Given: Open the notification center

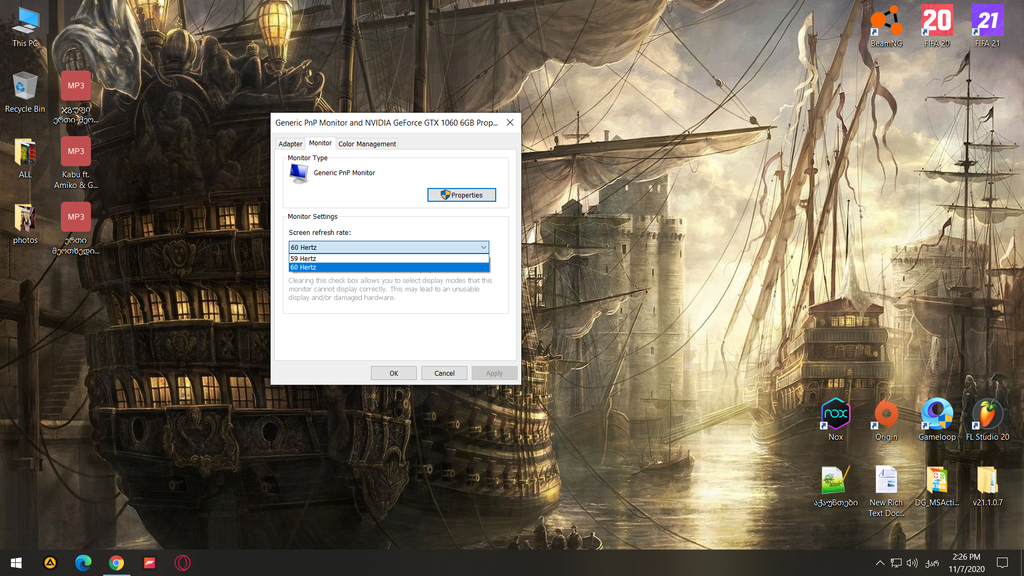Looking at the screenshot, I should click(x=1002, y=563).
